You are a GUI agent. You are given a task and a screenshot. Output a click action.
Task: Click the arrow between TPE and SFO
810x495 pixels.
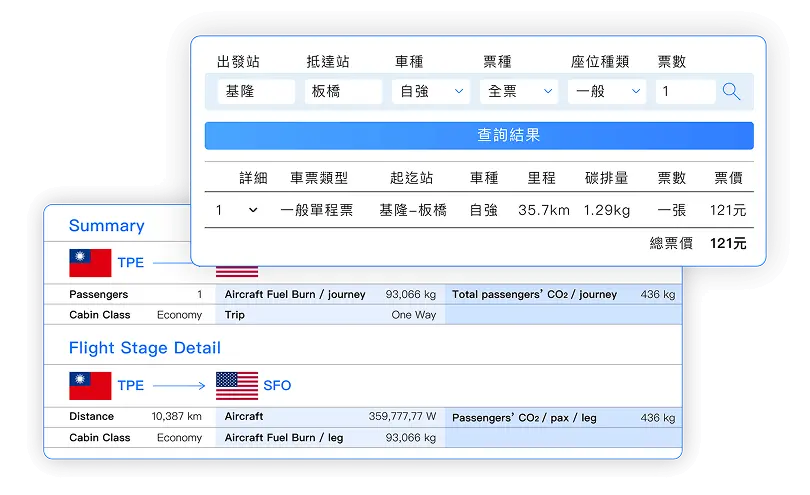pyautogui.click(x=179, y=385)
